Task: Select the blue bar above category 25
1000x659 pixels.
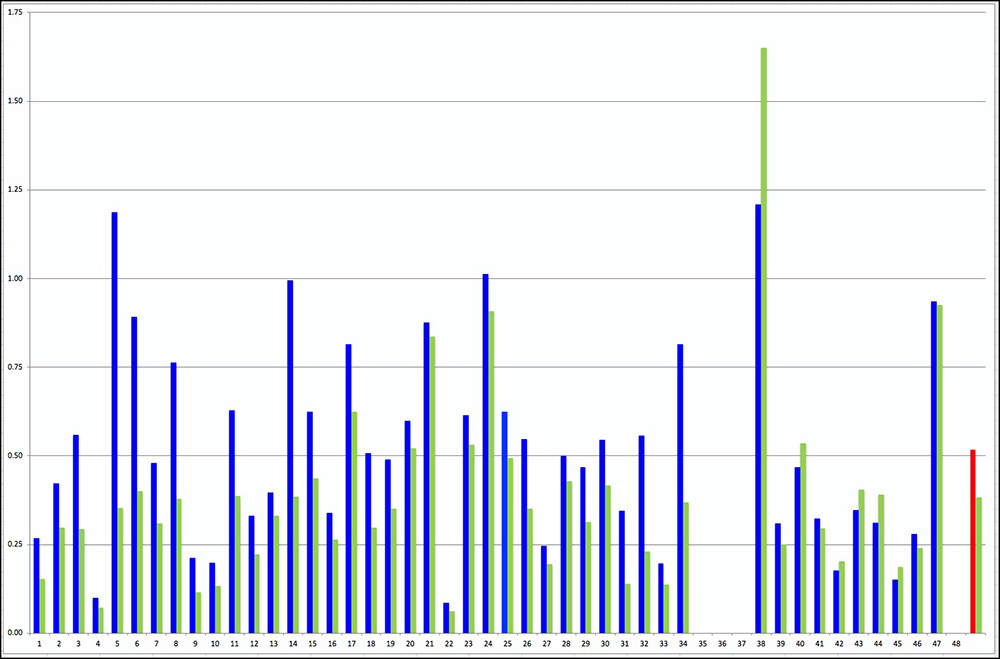Action: coord(504,522)
